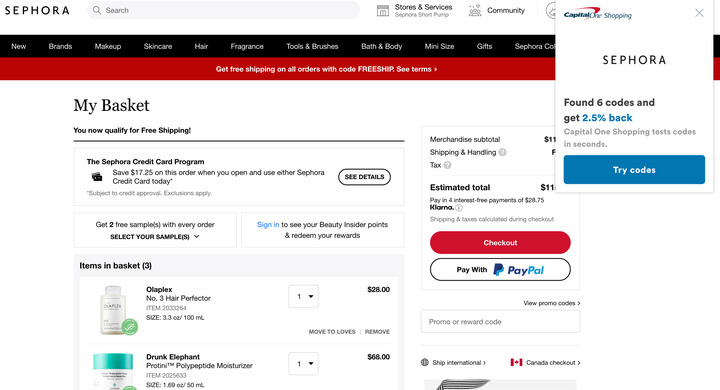The width and height of the screenshot is (720, 390).
Task: Close the Capital One Shopping popup
Action: pos(699,13)
